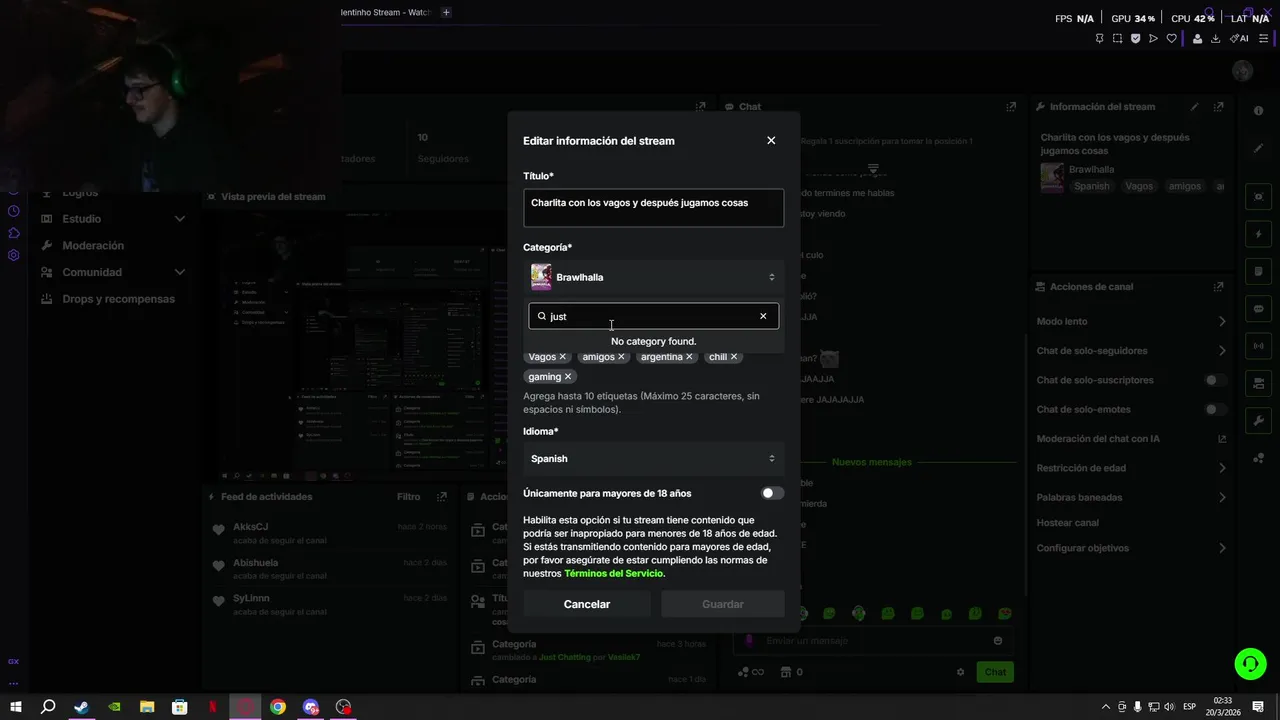Open Drops y recompensas in the sidebar
1280x720 pixels.
click(x=118, y=299)
